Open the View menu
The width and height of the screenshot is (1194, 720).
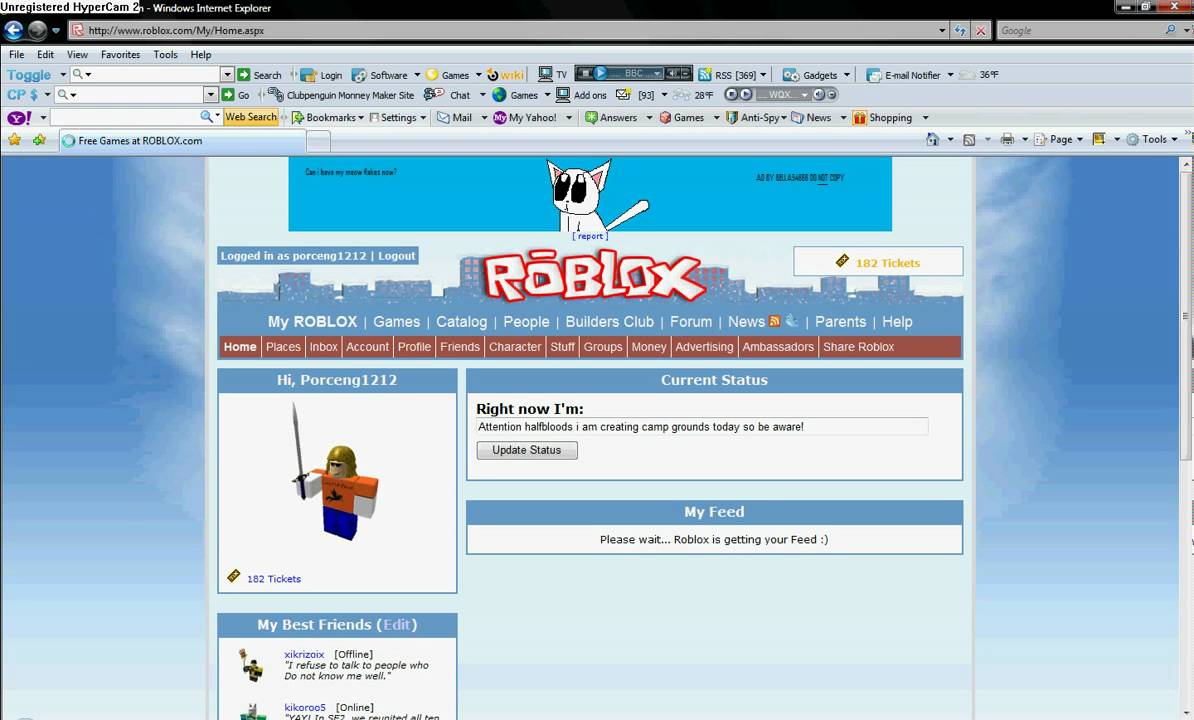click(x=77, y=55)
